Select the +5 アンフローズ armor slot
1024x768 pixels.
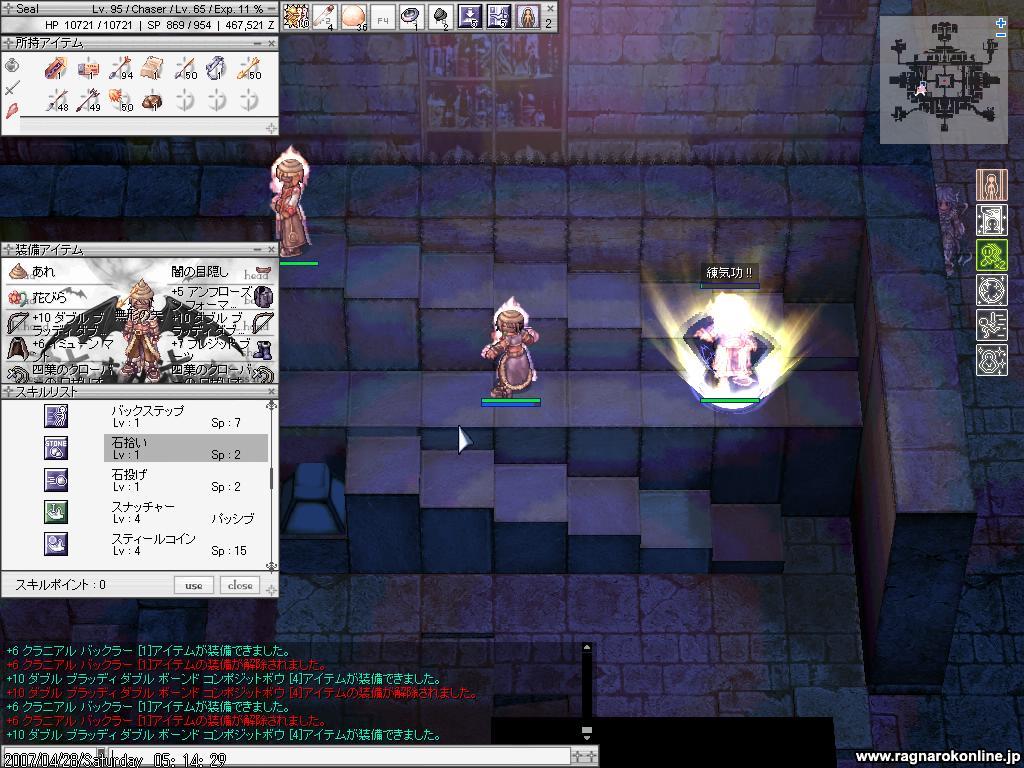pyautogui.click(x=221, y=298)
